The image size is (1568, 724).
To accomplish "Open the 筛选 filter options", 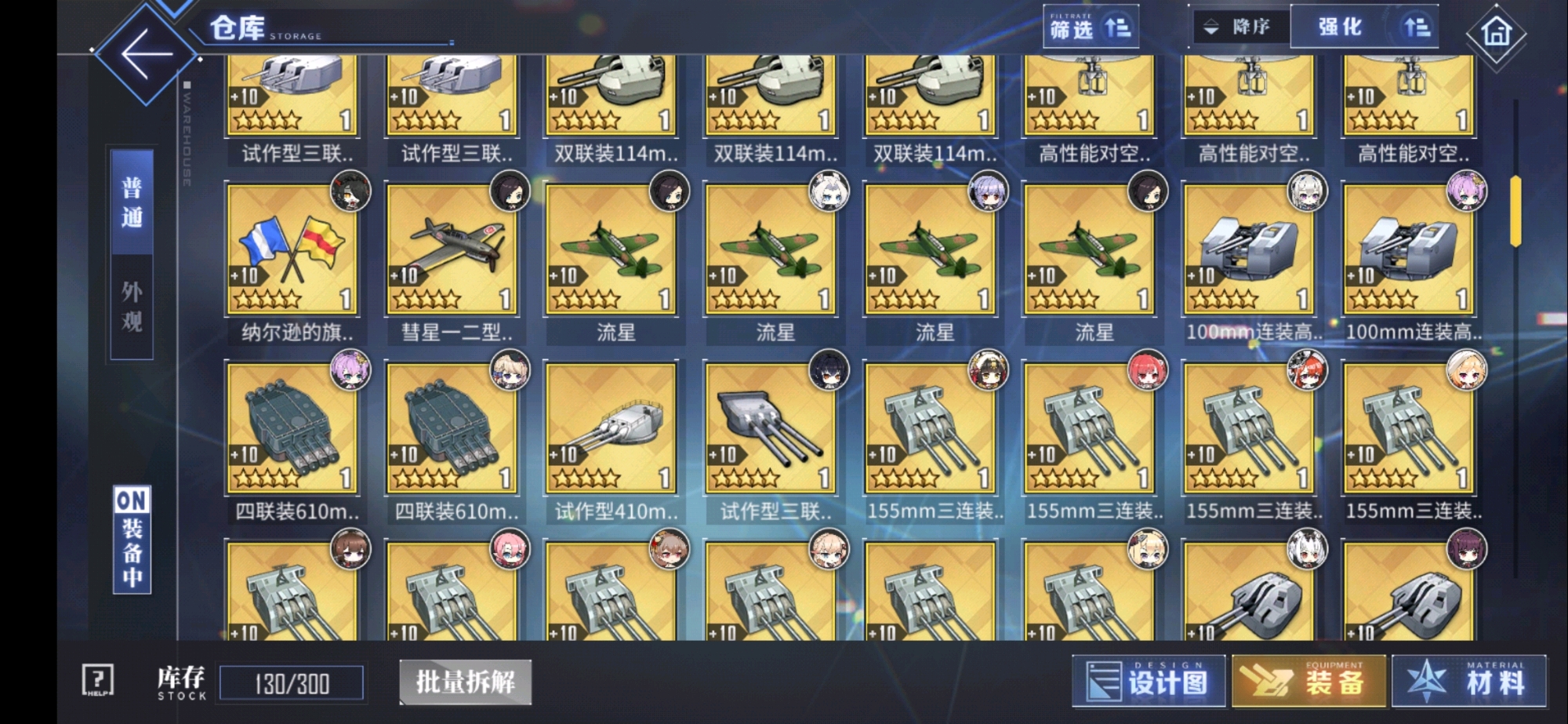I will click(x=1091, y=27).
